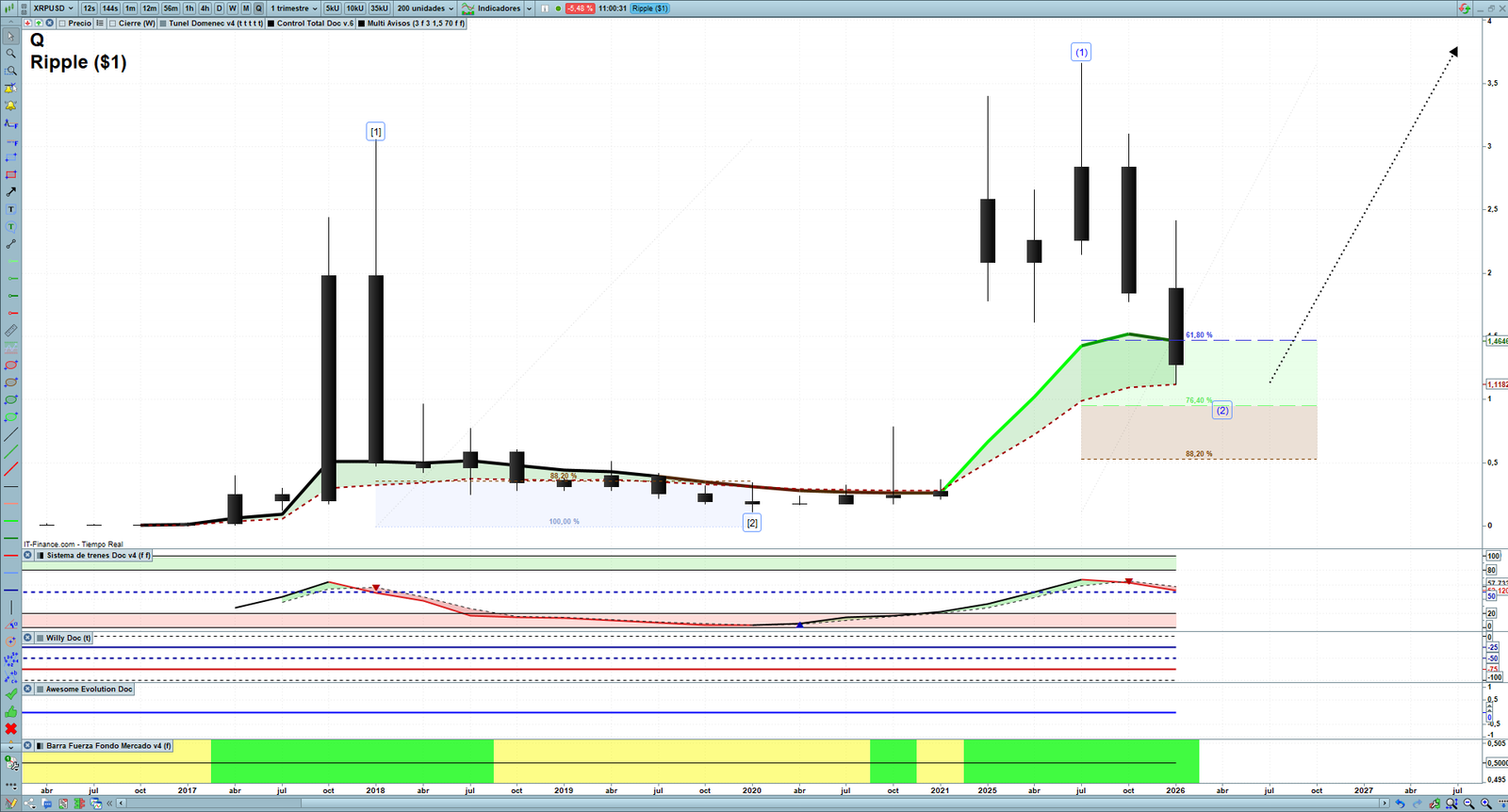Click the double-left chevron in bottom toolbar
Image resolution: width=1508 pixels, height=812 pixels.
[x=109, y=804]
